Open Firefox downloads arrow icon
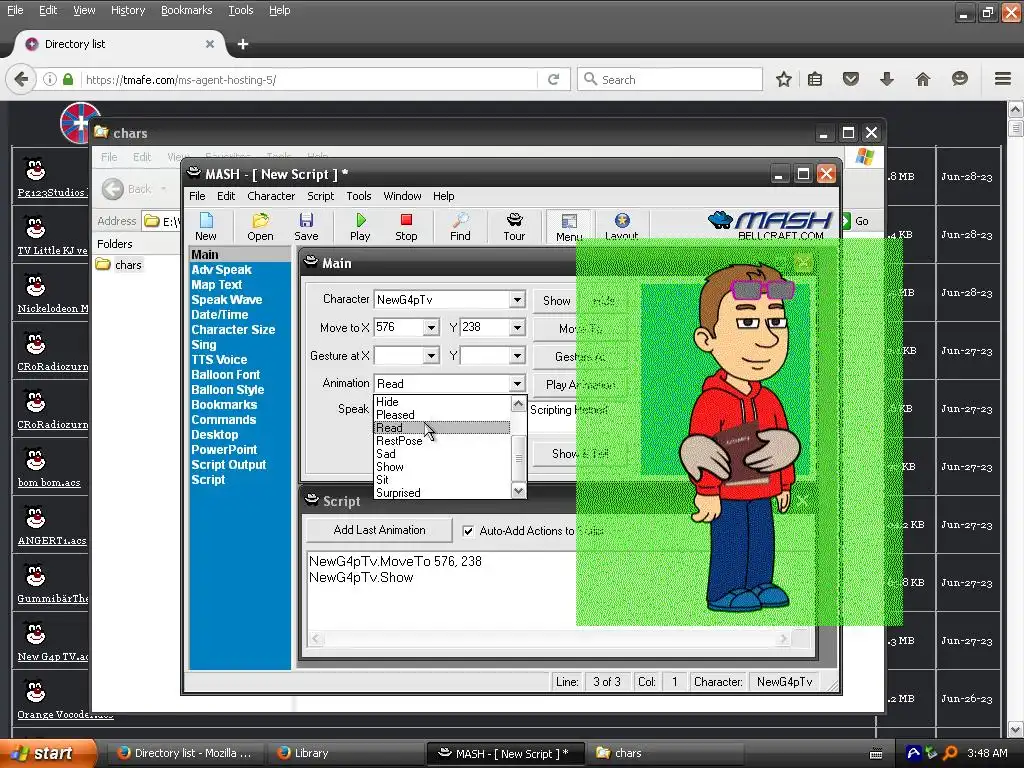1024x768 pixels. click(x=886, y=80)
